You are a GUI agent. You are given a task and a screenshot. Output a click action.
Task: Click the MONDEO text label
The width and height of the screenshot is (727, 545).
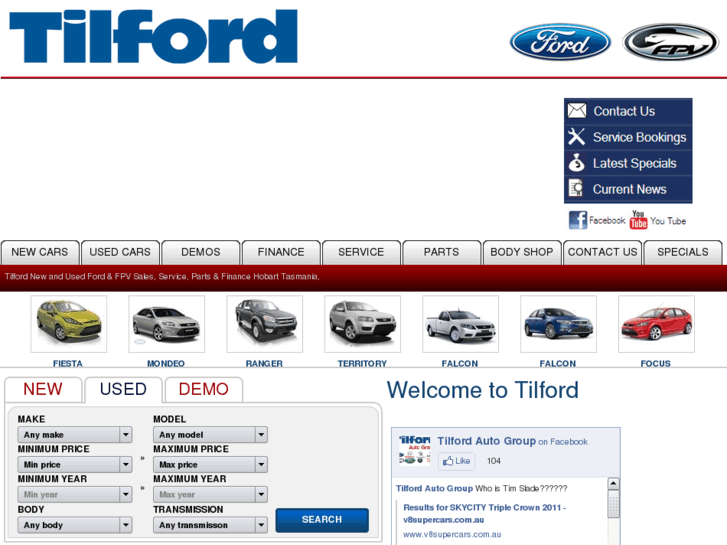pos(166,364)
